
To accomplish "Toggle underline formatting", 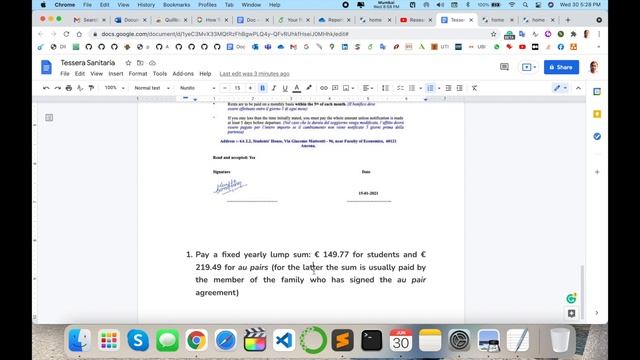I will point(285,88).
